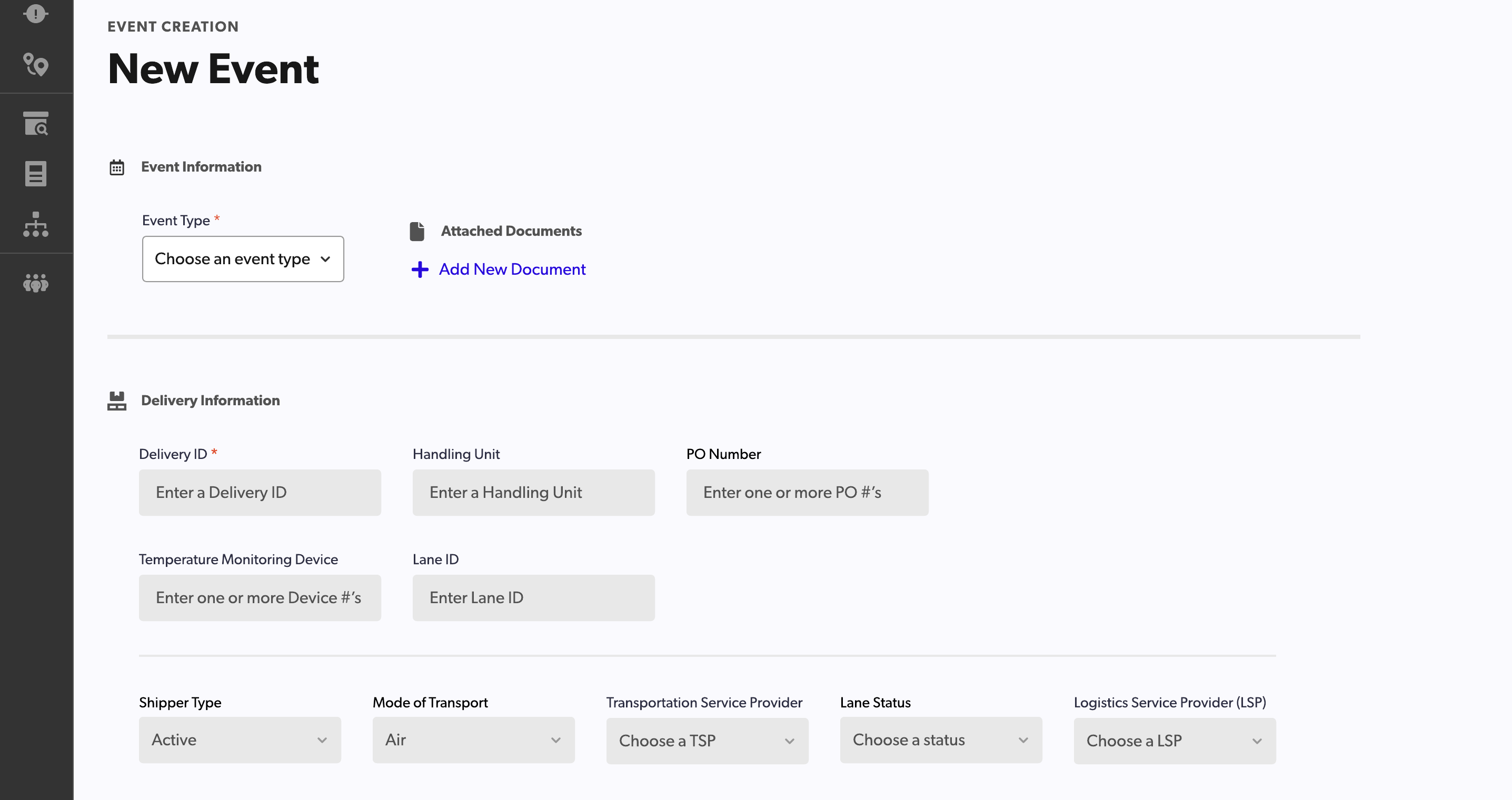Open the Choose a LSP dropdown
This screenshot has width=1512, height=800.
[x=1175, y=741]
